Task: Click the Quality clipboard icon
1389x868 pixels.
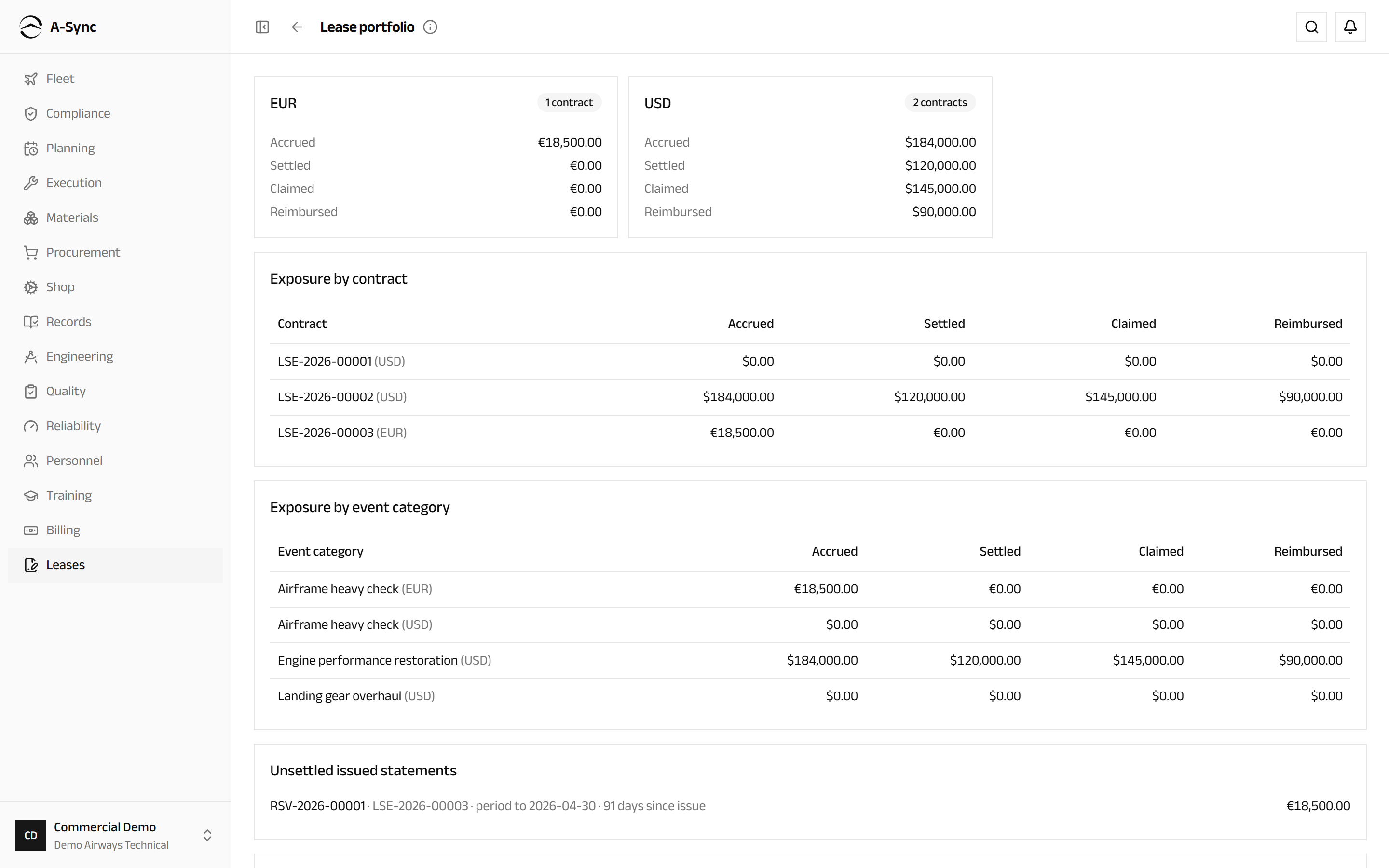Action: 31,392
